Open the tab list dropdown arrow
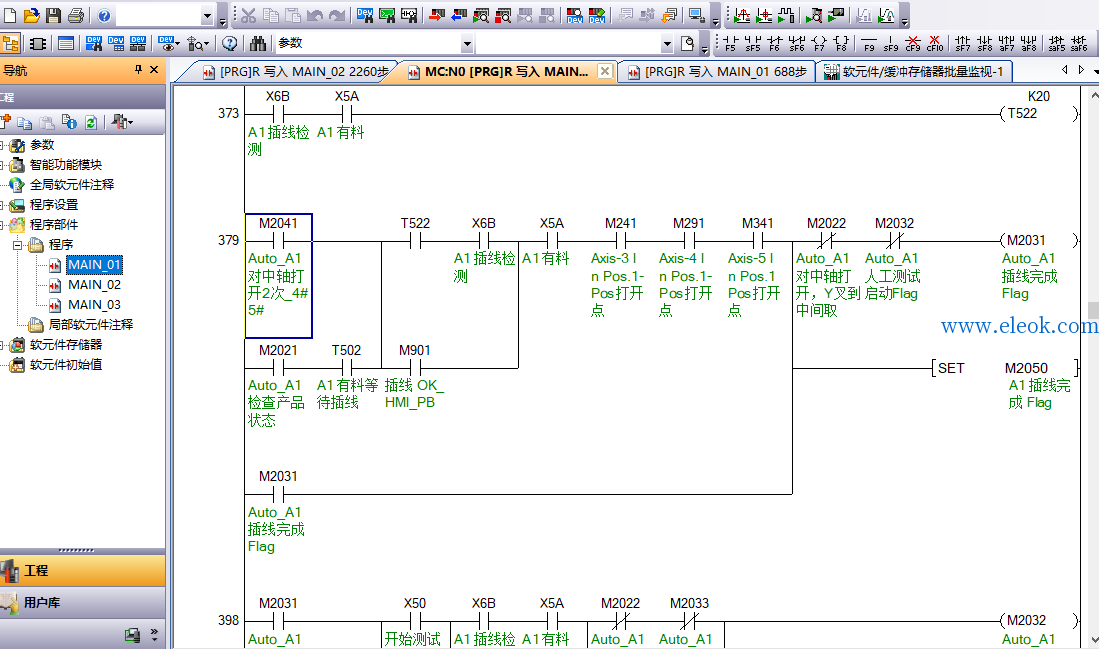The height and width of the screenshot is (649, 1099). [x=1097, y=70]
